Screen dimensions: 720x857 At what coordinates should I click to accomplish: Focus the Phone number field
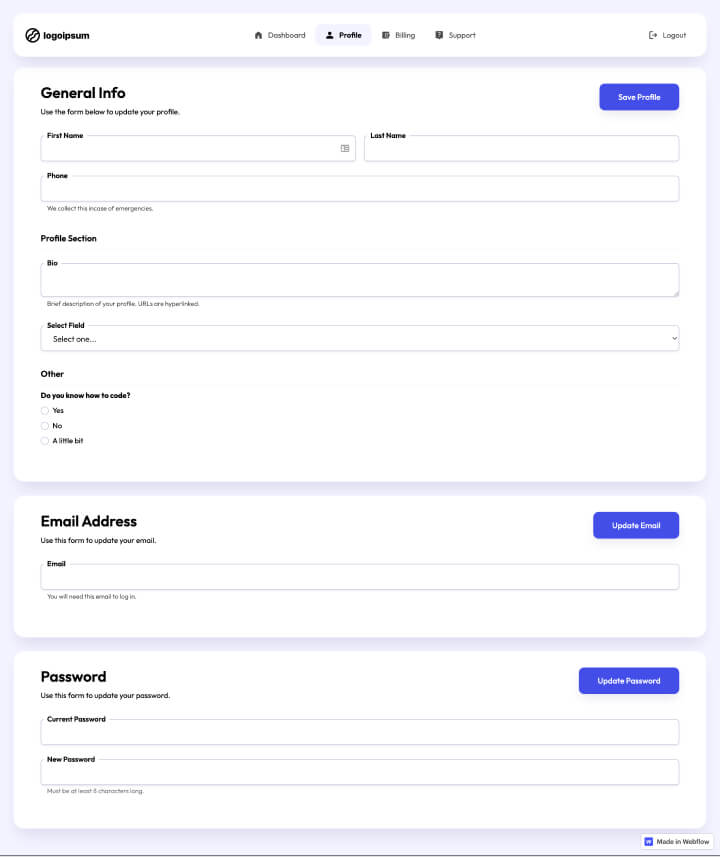tap(360, 188)
